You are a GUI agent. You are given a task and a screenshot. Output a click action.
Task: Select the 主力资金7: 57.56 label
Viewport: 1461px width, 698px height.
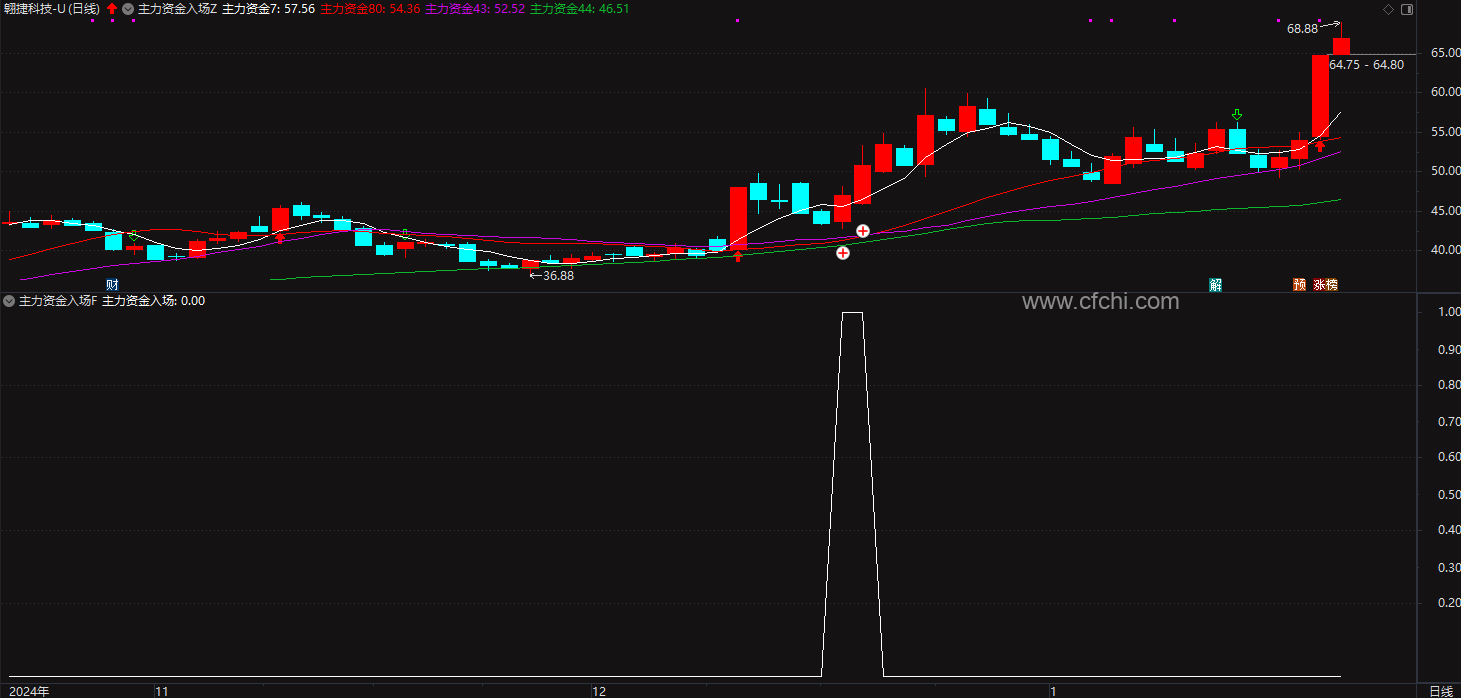coord(268,8)
